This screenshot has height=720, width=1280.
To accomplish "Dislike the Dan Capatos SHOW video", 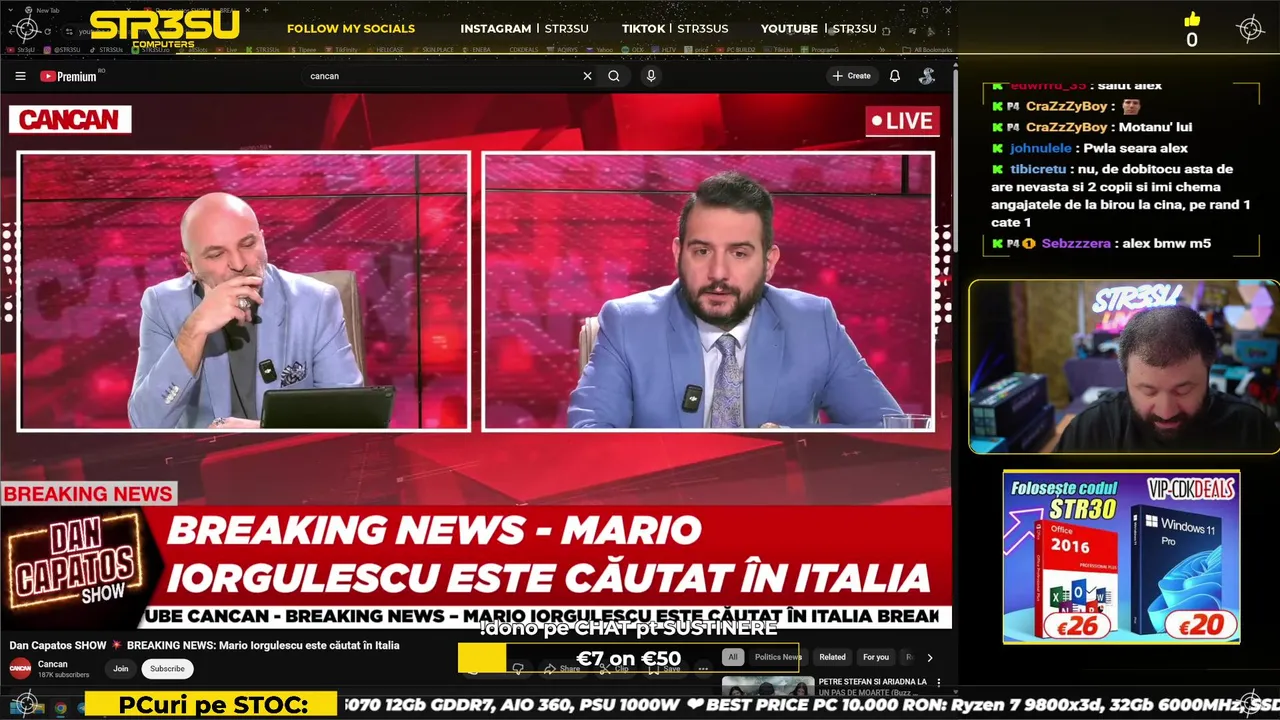I will 518,668.
